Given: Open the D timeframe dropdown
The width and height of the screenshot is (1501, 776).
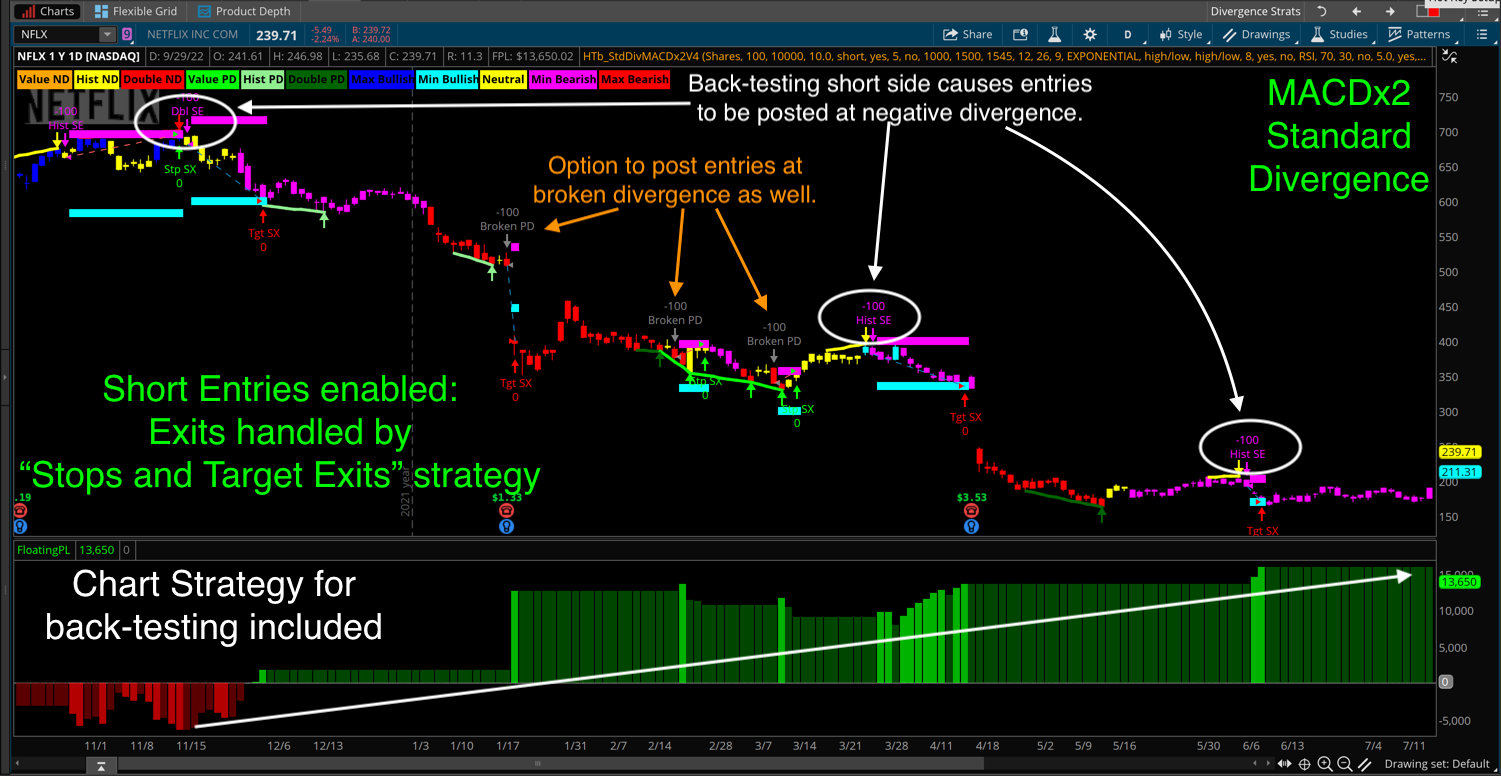Looking at the screenshot, I should pos(1128,34).
